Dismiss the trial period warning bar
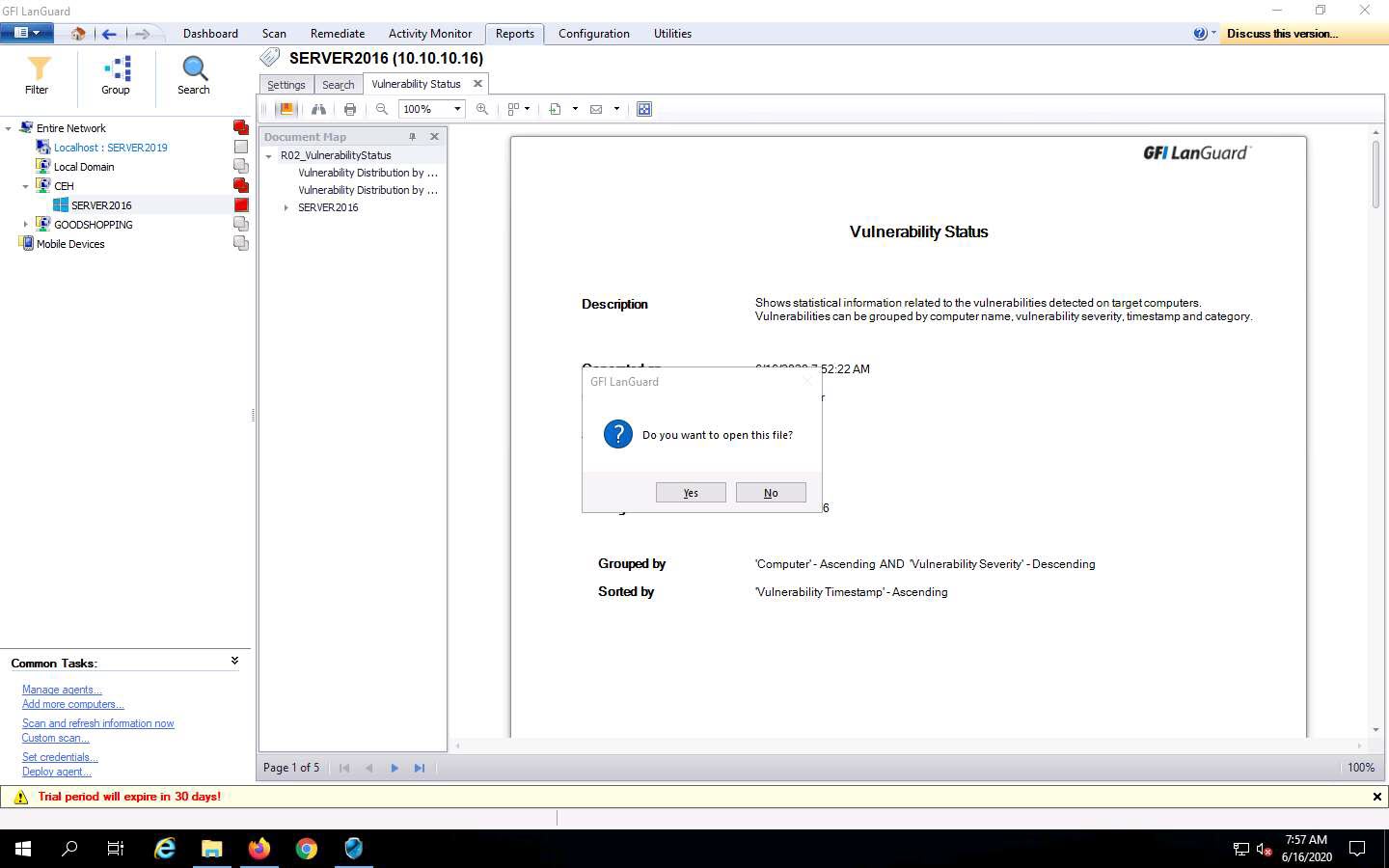 pos(1377,797)
